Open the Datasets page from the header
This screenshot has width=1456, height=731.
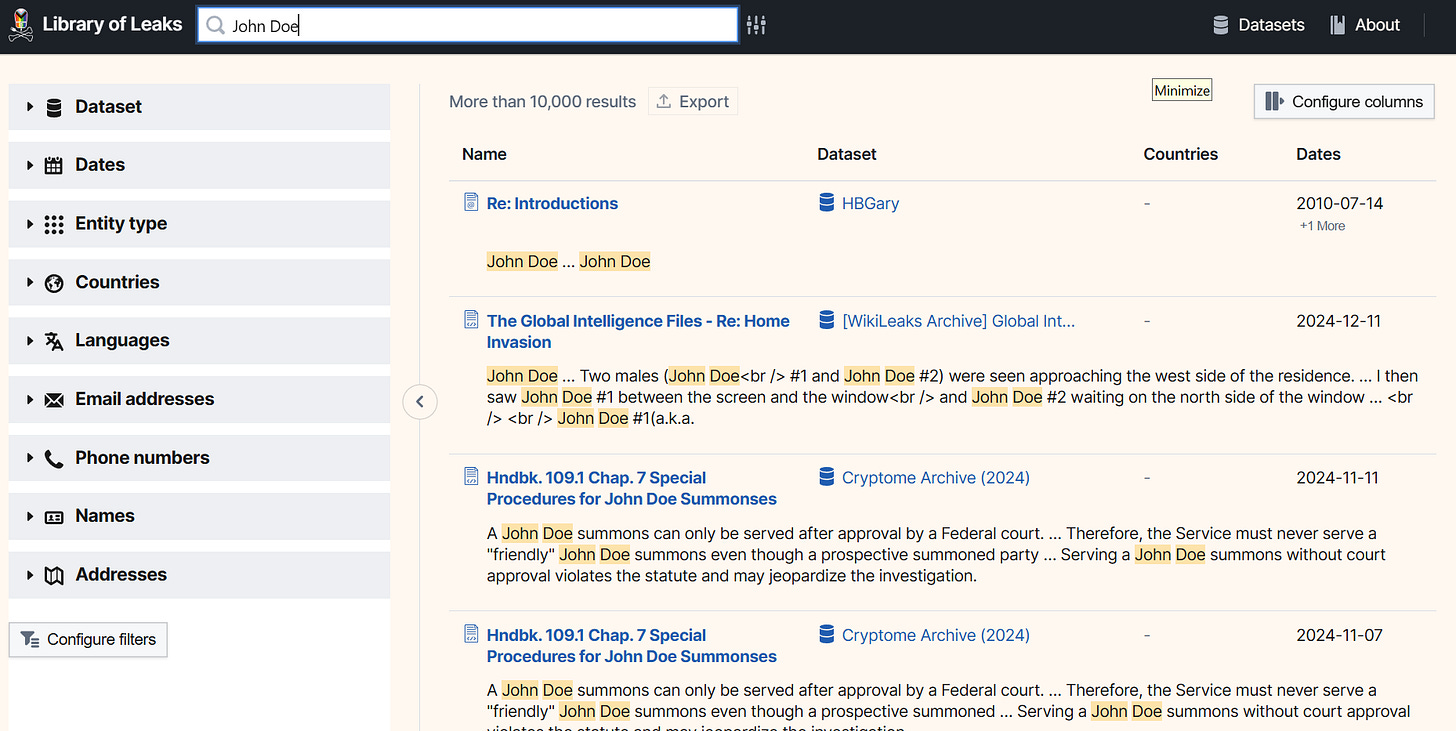pos(1259,25)
